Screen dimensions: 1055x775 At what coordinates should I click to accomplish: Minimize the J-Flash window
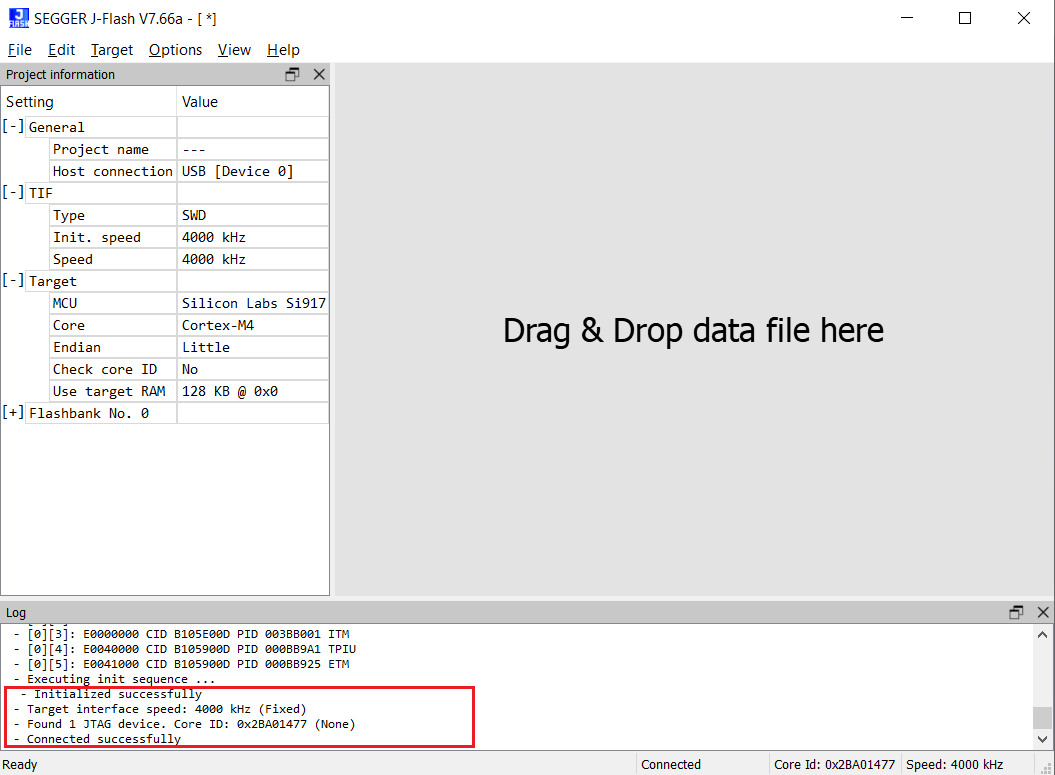(907, 18)
